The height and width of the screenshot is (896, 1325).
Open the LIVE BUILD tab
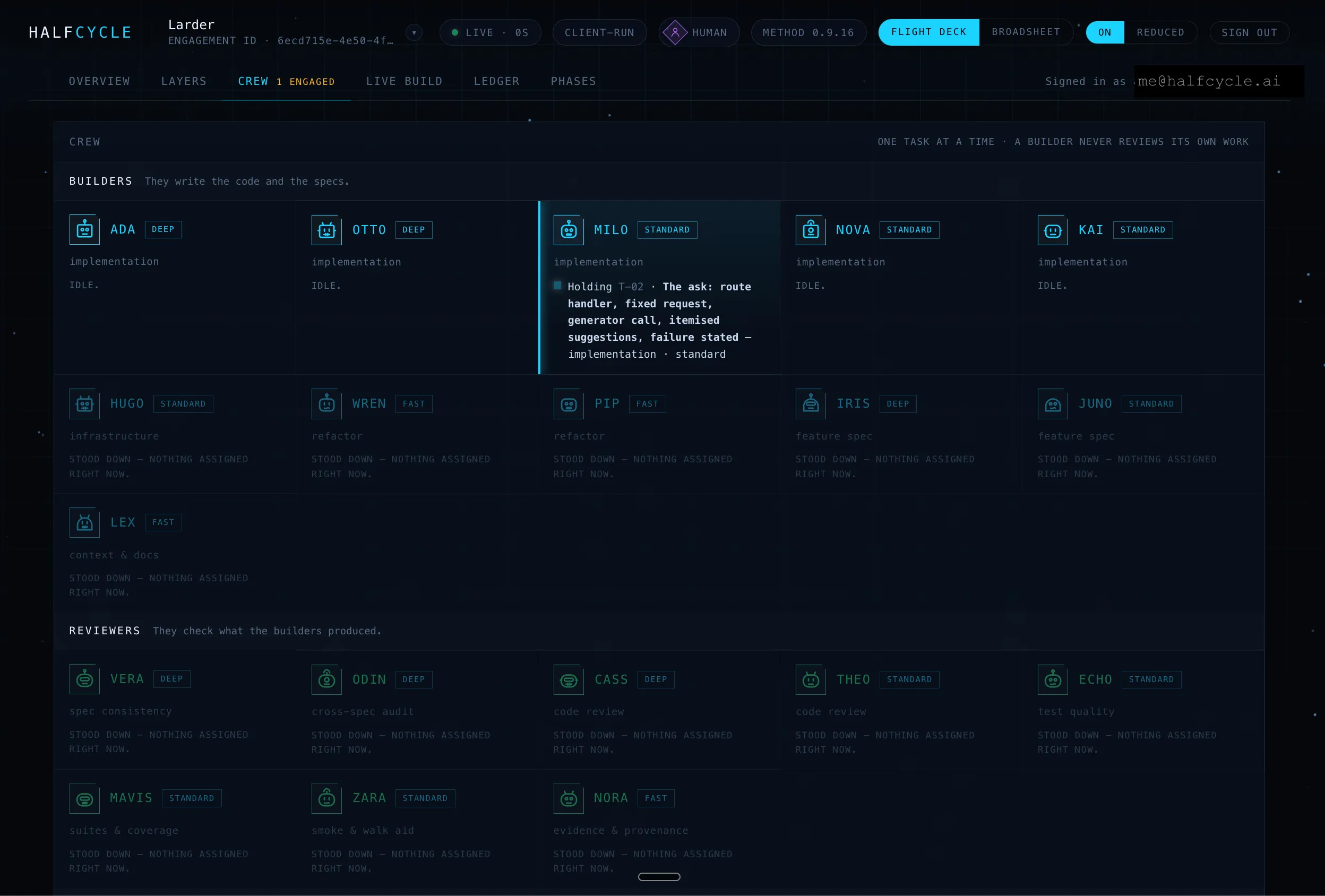[404, 82]
